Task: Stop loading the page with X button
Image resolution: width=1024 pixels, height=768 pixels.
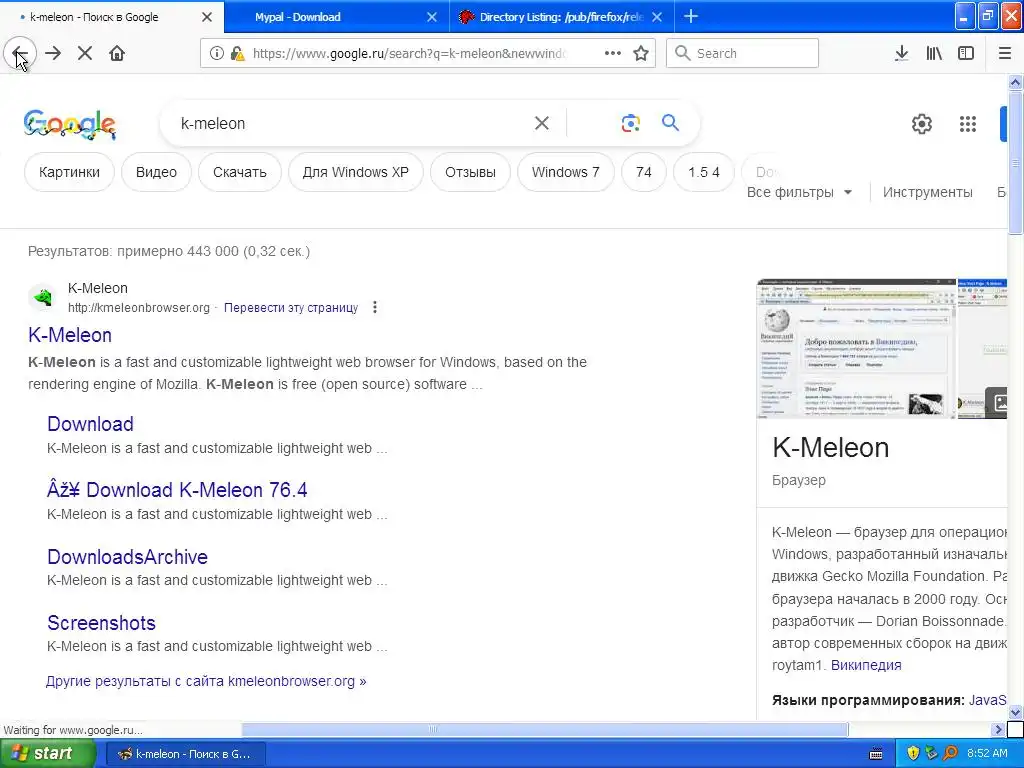Action: click(85, 54)
